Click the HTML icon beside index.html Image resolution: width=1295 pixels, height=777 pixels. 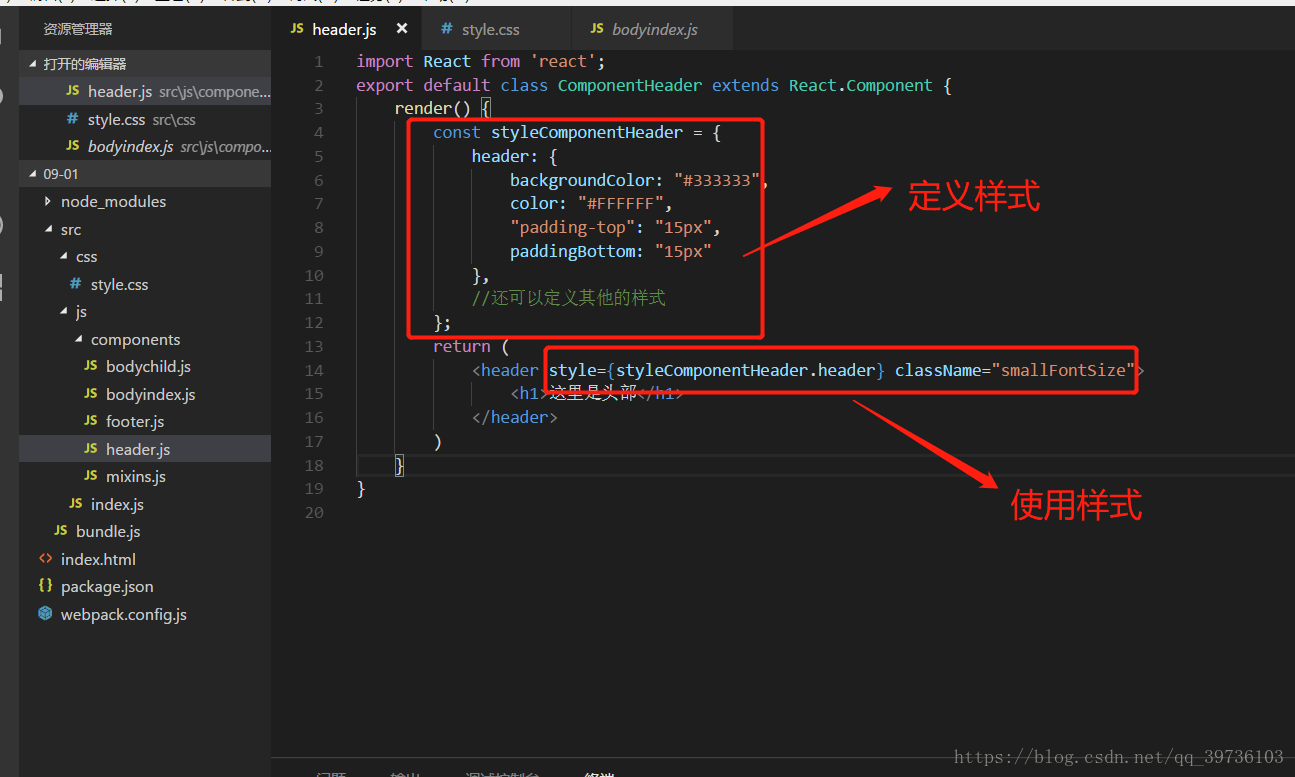click(45, 559)
